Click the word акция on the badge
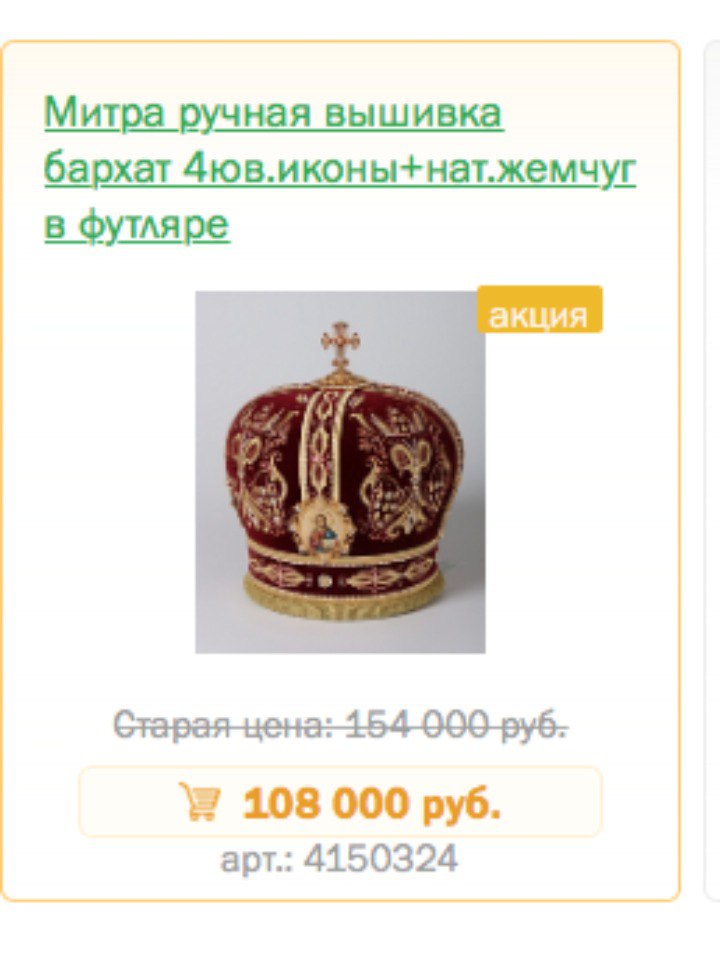The width and height of the screenshot is (720, 955). click(538, 315)
